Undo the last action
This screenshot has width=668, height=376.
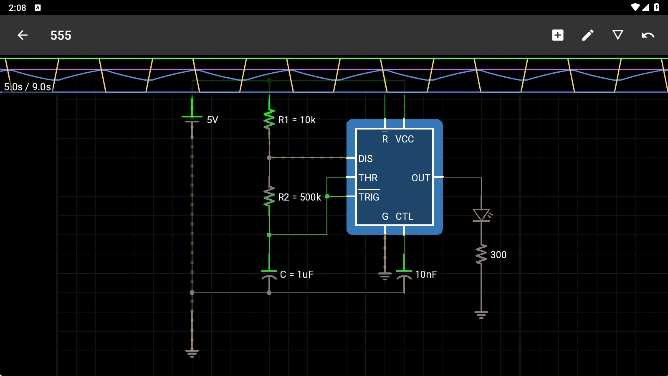[648, 35]
